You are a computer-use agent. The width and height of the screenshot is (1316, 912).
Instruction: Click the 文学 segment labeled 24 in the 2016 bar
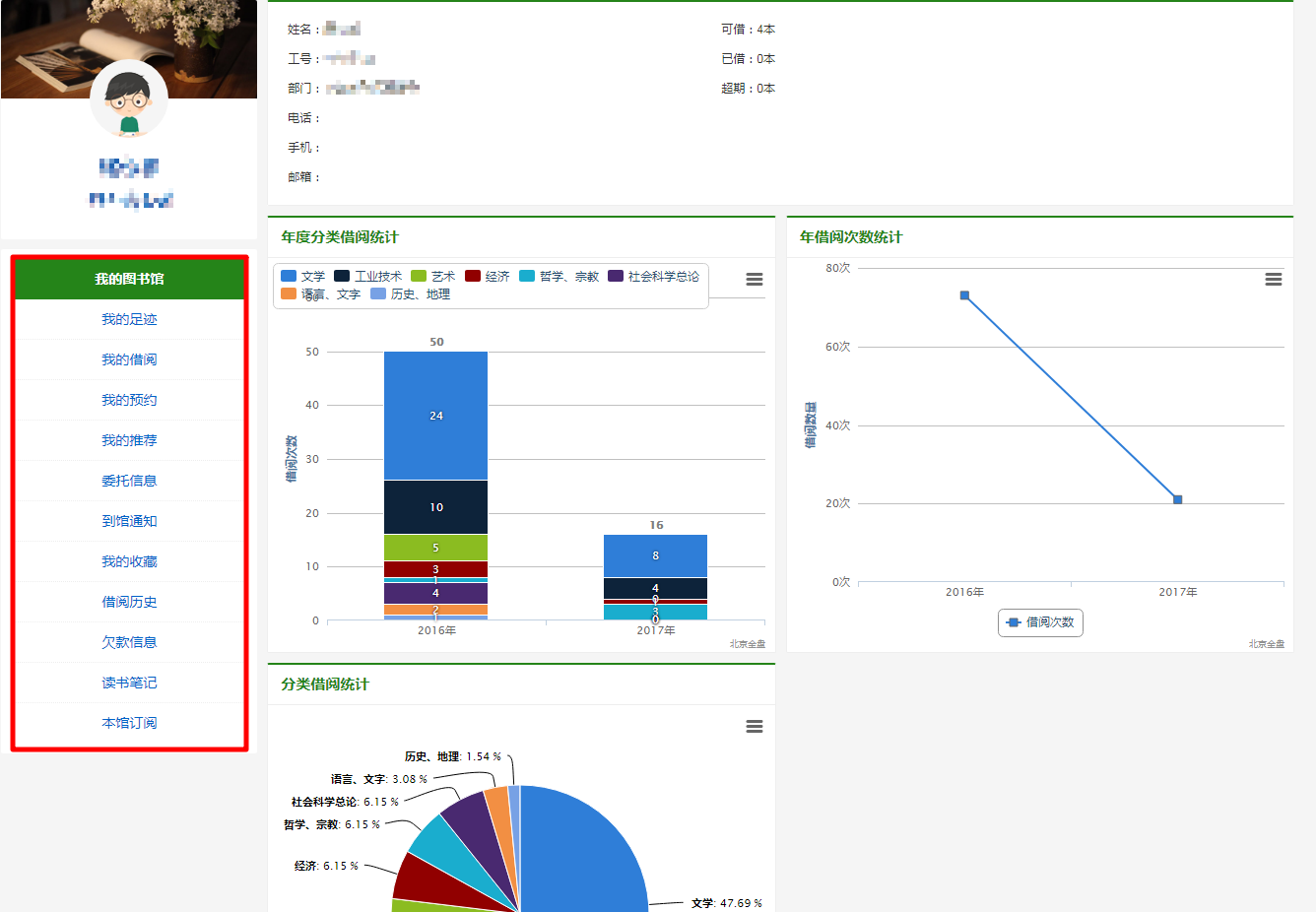[x=435, y=416]
